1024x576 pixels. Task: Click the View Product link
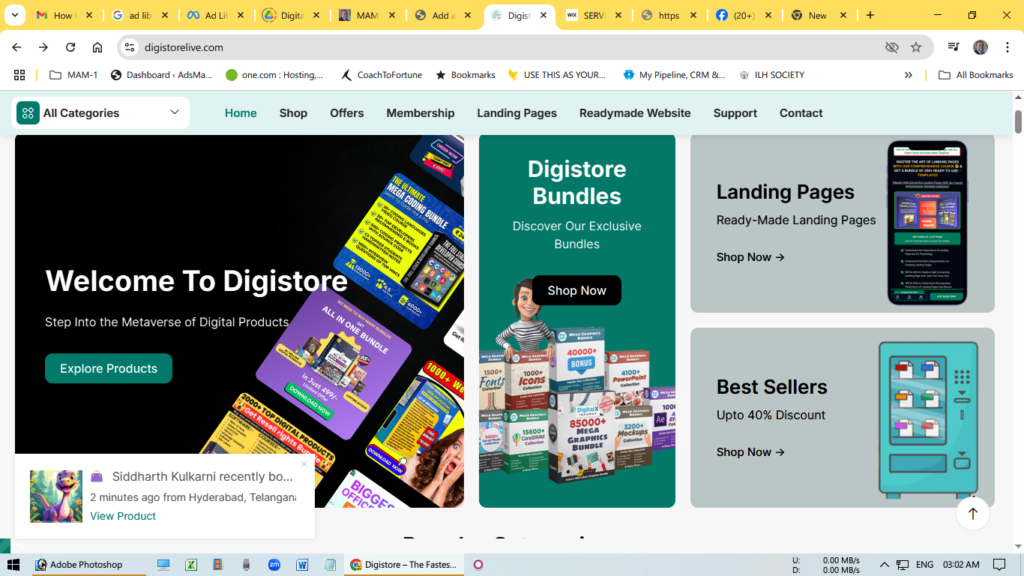coord(123,516)
